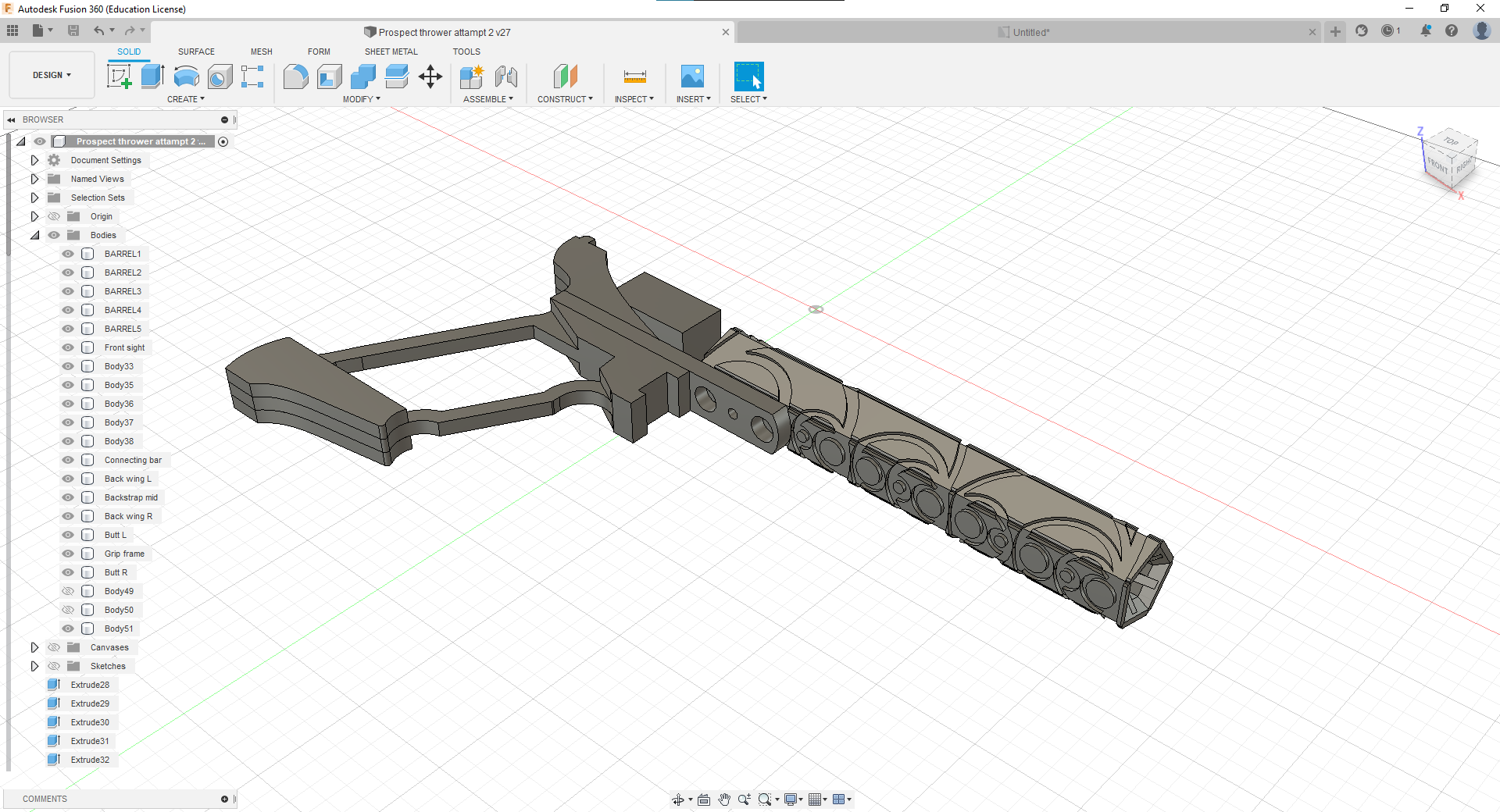Screen dimensions: 1500x812
Task: Open the data panel grid icon
Action: (x=12, y=30)
